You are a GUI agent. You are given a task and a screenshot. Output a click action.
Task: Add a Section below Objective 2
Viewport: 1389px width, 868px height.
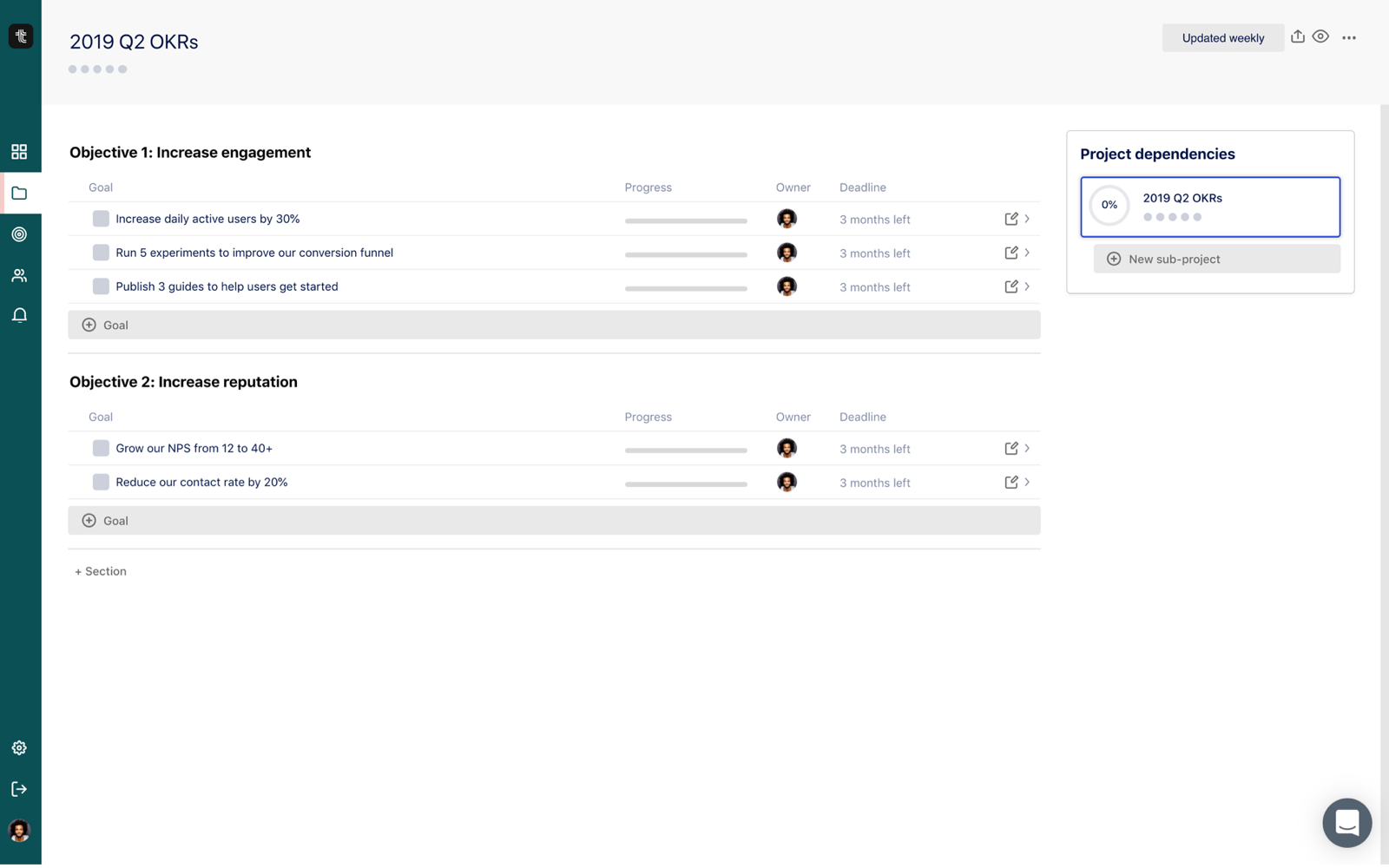click(x=100, y=570)
